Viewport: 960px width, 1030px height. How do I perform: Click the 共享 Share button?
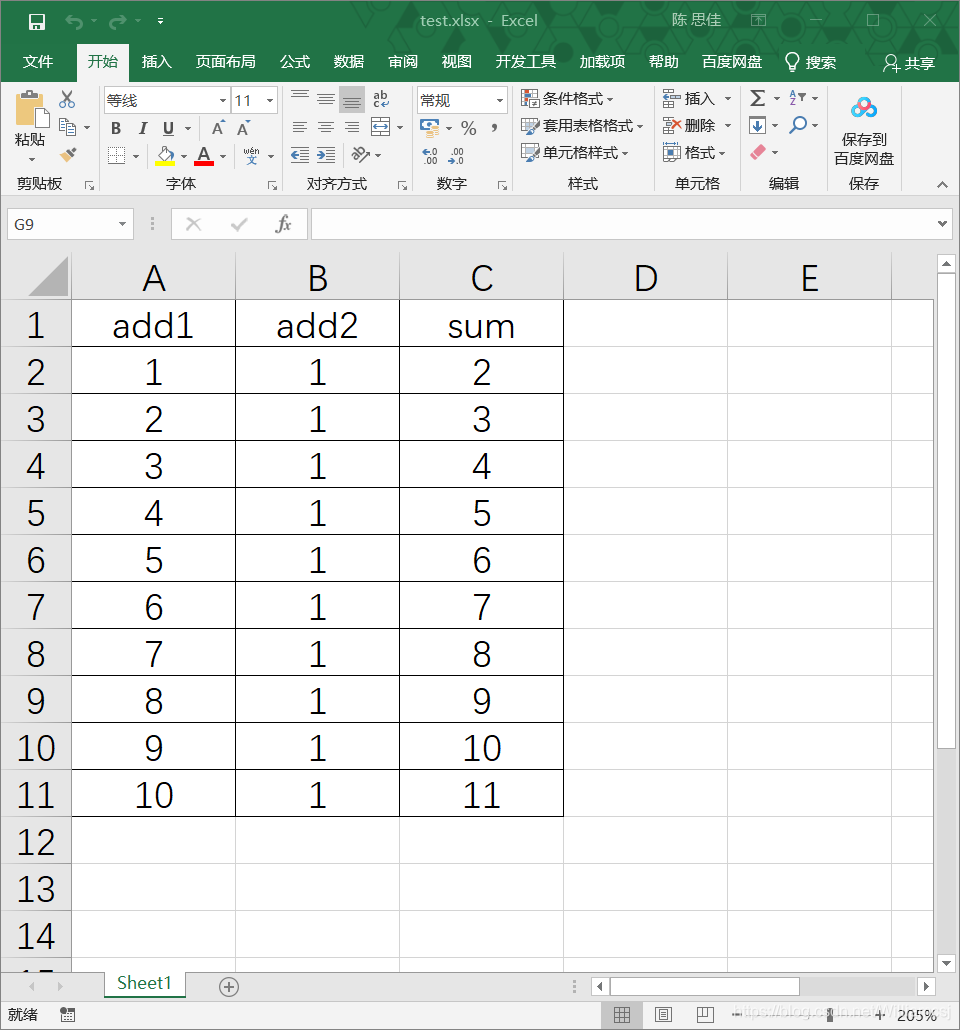(909, 63)
